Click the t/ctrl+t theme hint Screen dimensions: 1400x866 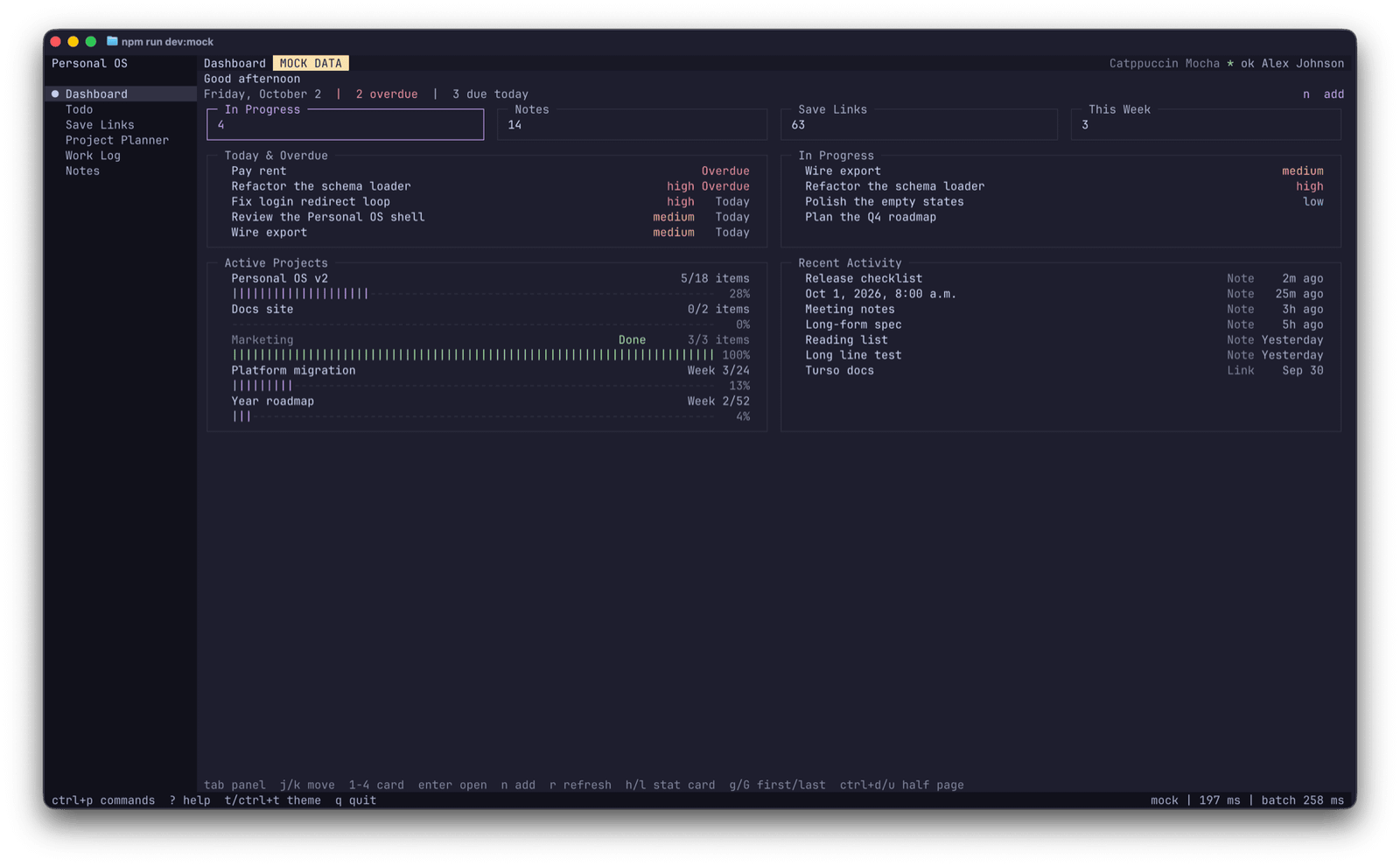pos(273,800)
